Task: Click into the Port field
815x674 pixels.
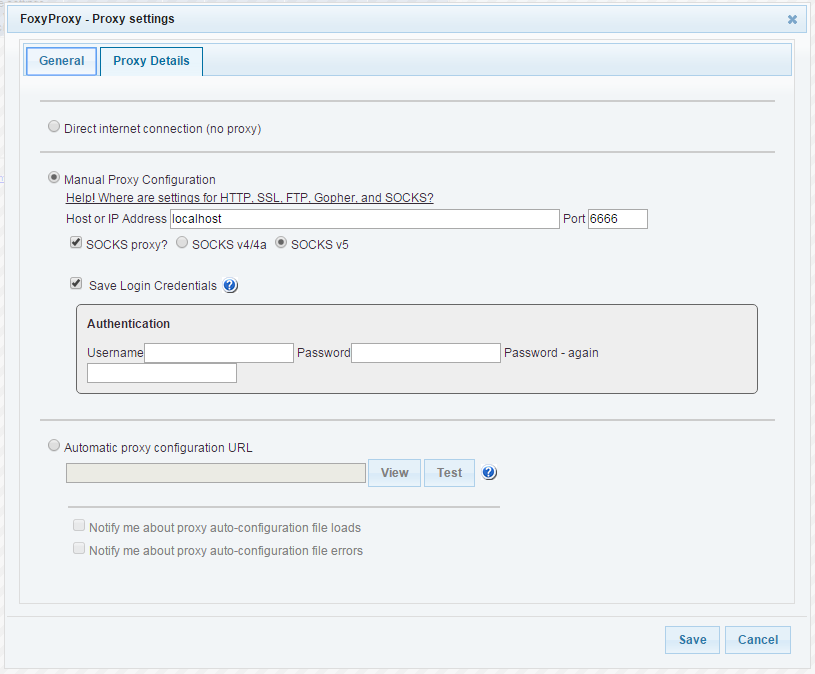Action: point(618,219)
